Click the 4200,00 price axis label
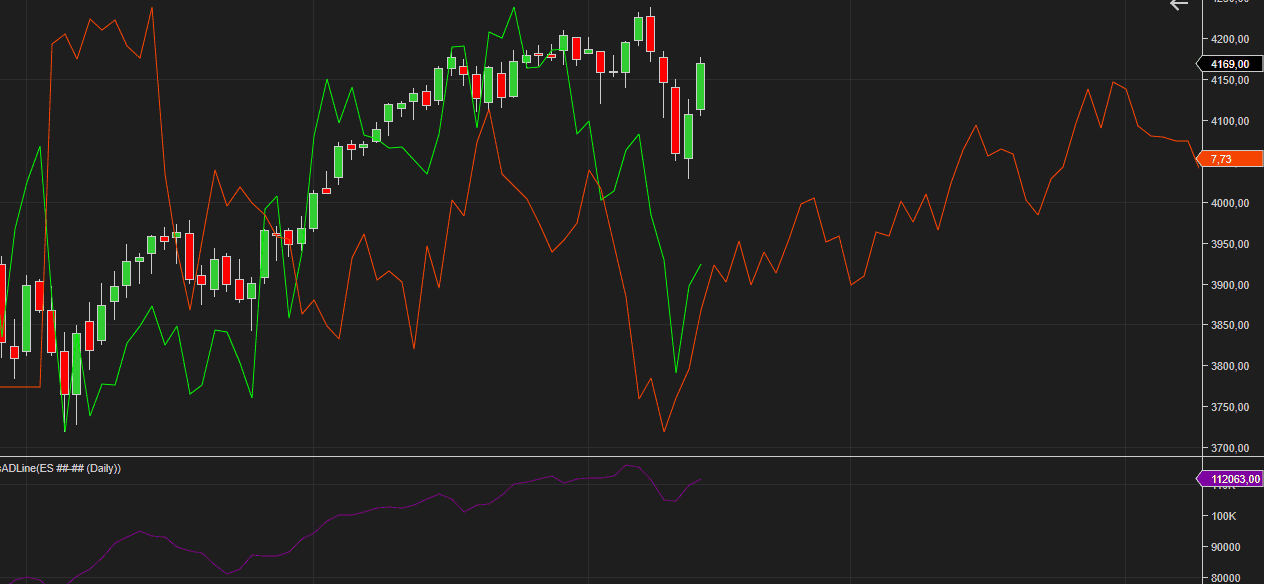Viewport: 1264px width, 584px height. (1230, 39)
